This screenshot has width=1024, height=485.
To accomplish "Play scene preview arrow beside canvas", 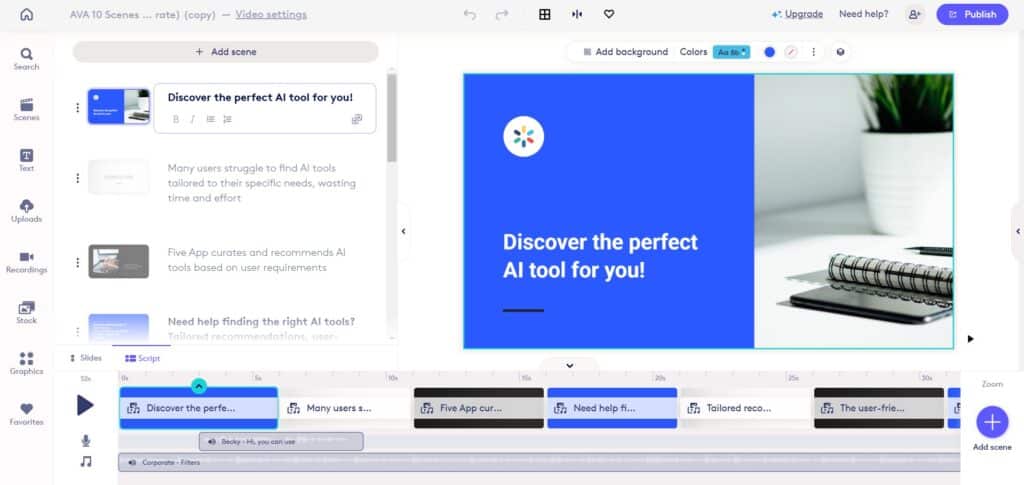I will coord(970,339).
